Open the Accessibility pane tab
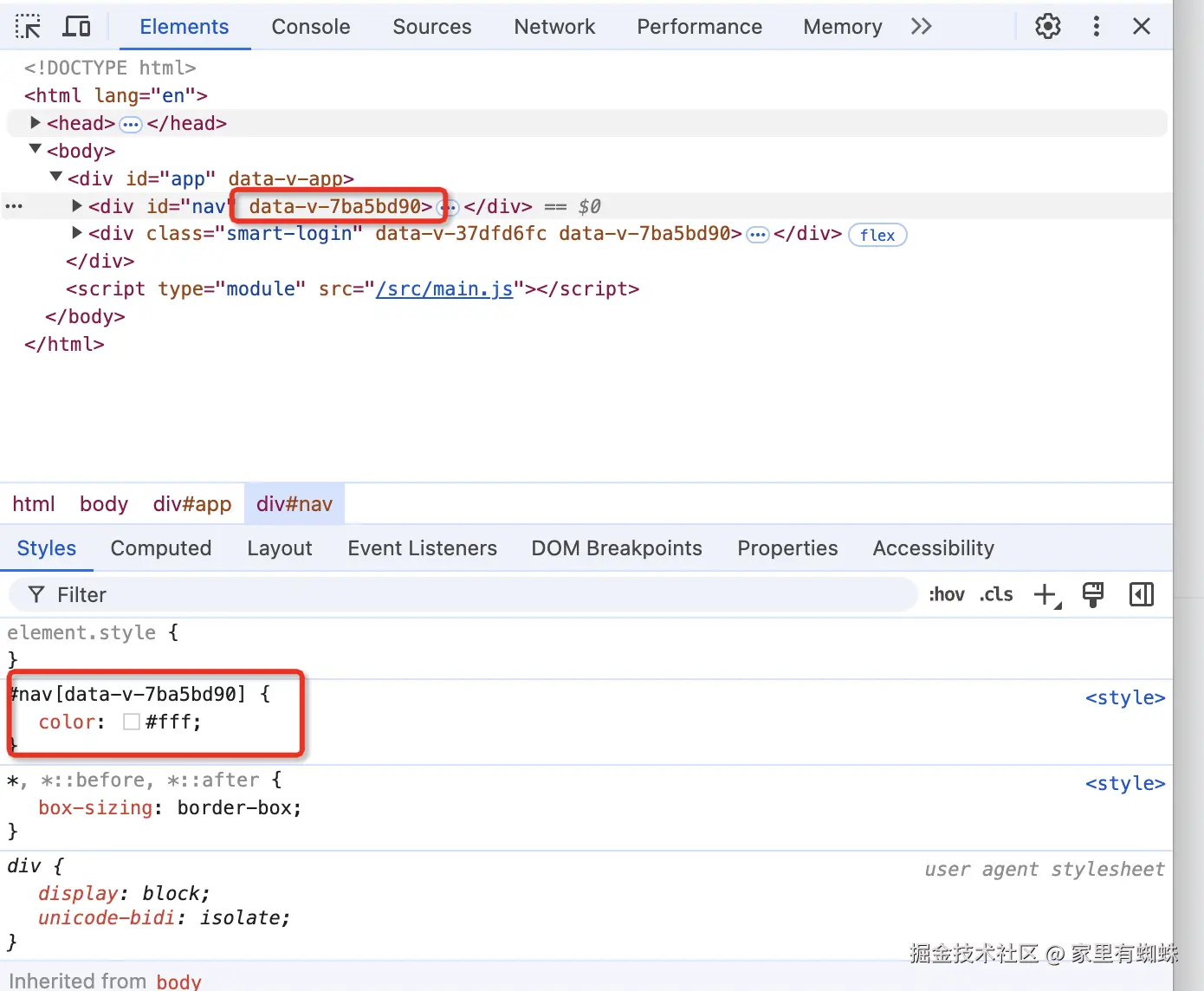Image resolution: width=1204 pixels, height=991 pixels. pos(934,548)
